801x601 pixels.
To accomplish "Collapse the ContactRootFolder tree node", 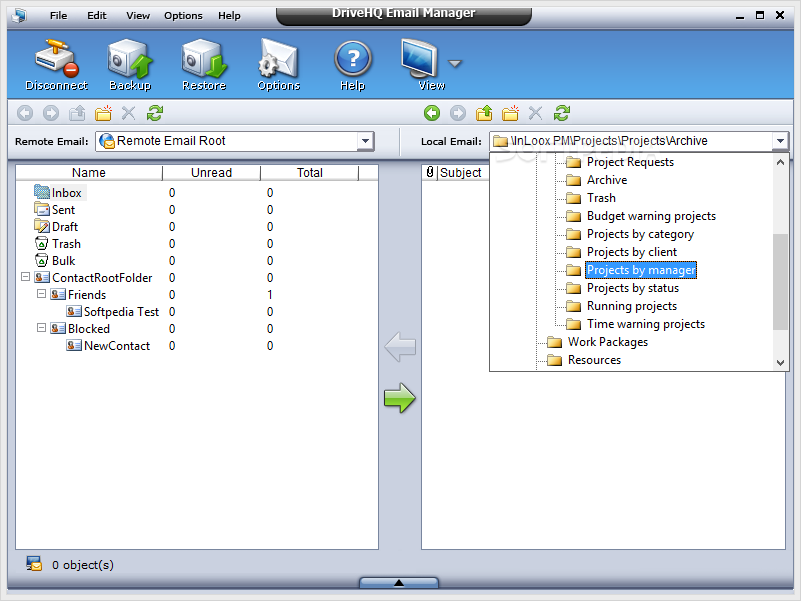I will [x=25, y=276].
